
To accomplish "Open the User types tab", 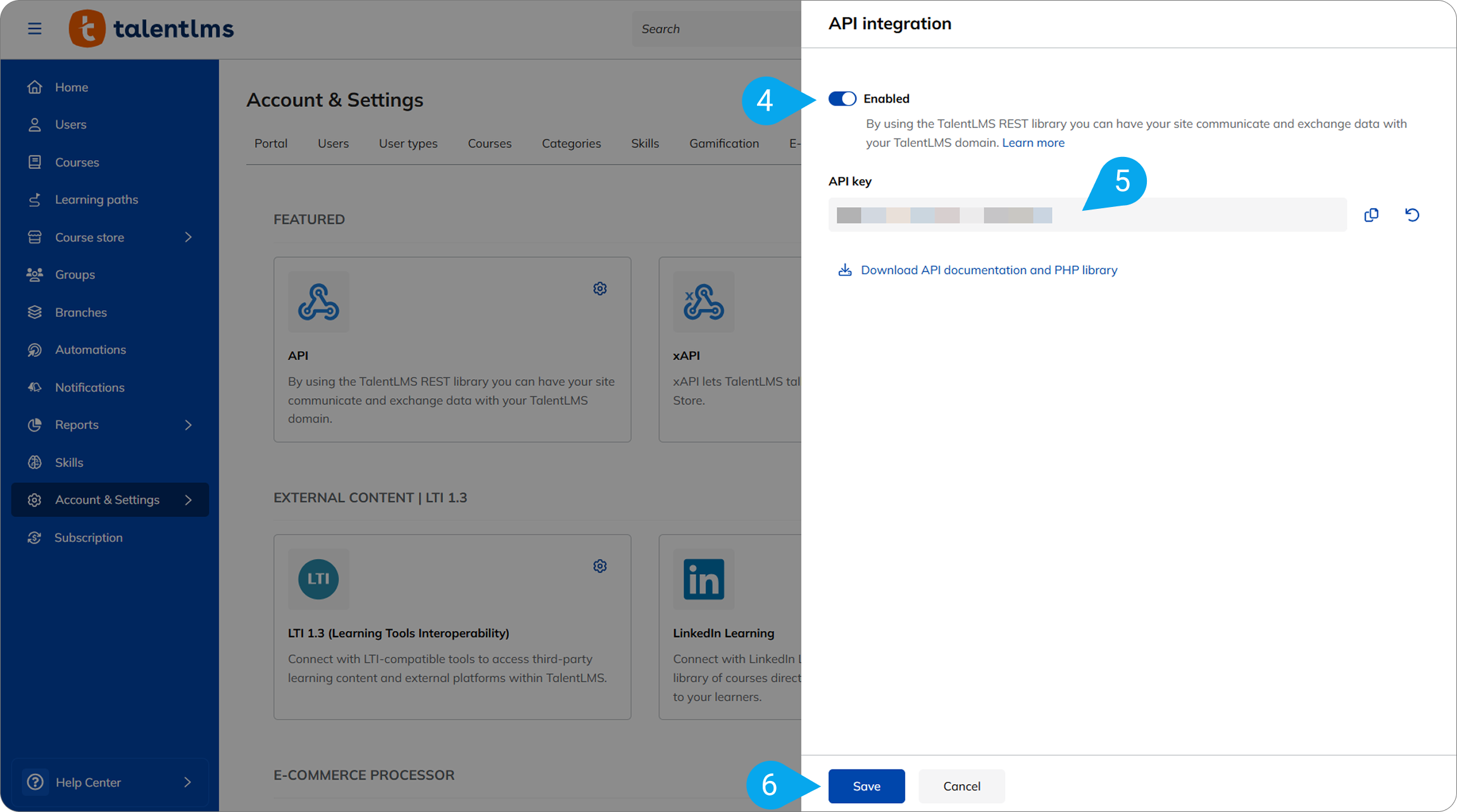I will click(x=408, y=144).
